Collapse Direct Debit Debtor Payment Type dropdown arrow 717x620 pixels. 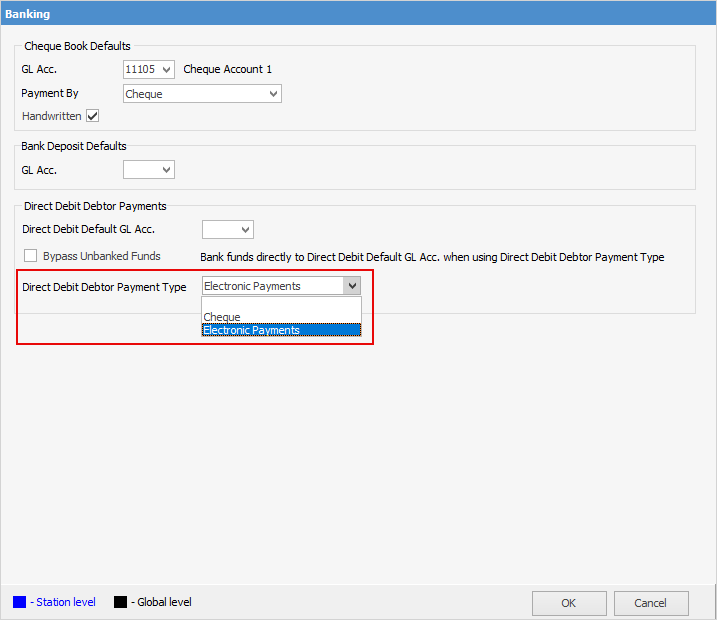point(352,286)
